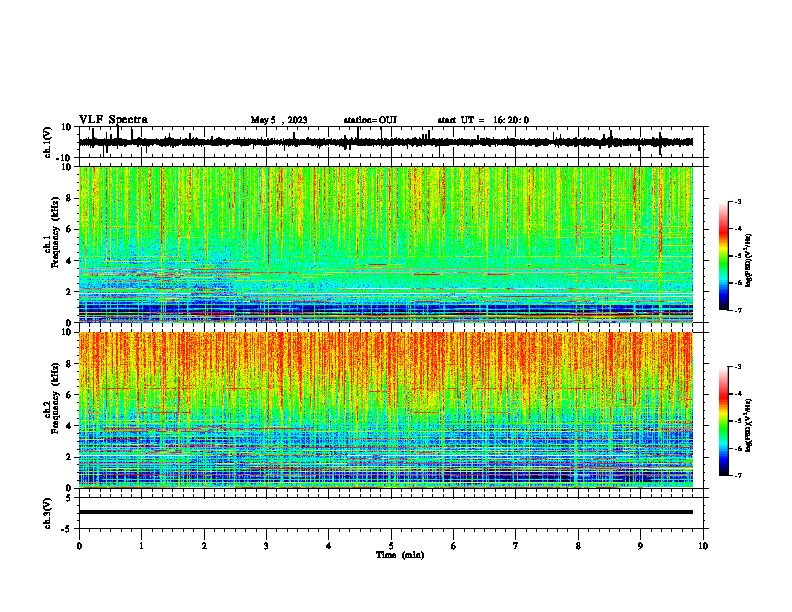The width and height of the screenshot is (792, 612).
Task: Select the "start UT = 16:20:0" text
Action: click(x=483, y=120)
